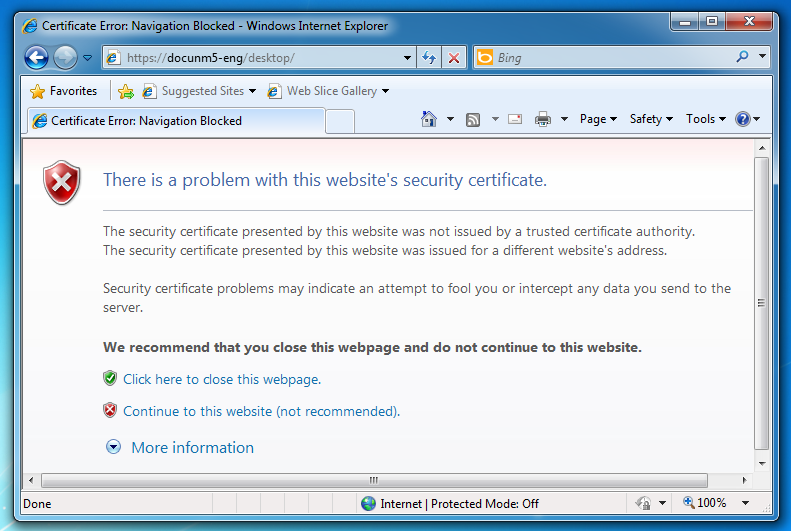Click the Refresh page icon
Screen dimensions: 791x531
pyautogui.click(x=429, y=58)
